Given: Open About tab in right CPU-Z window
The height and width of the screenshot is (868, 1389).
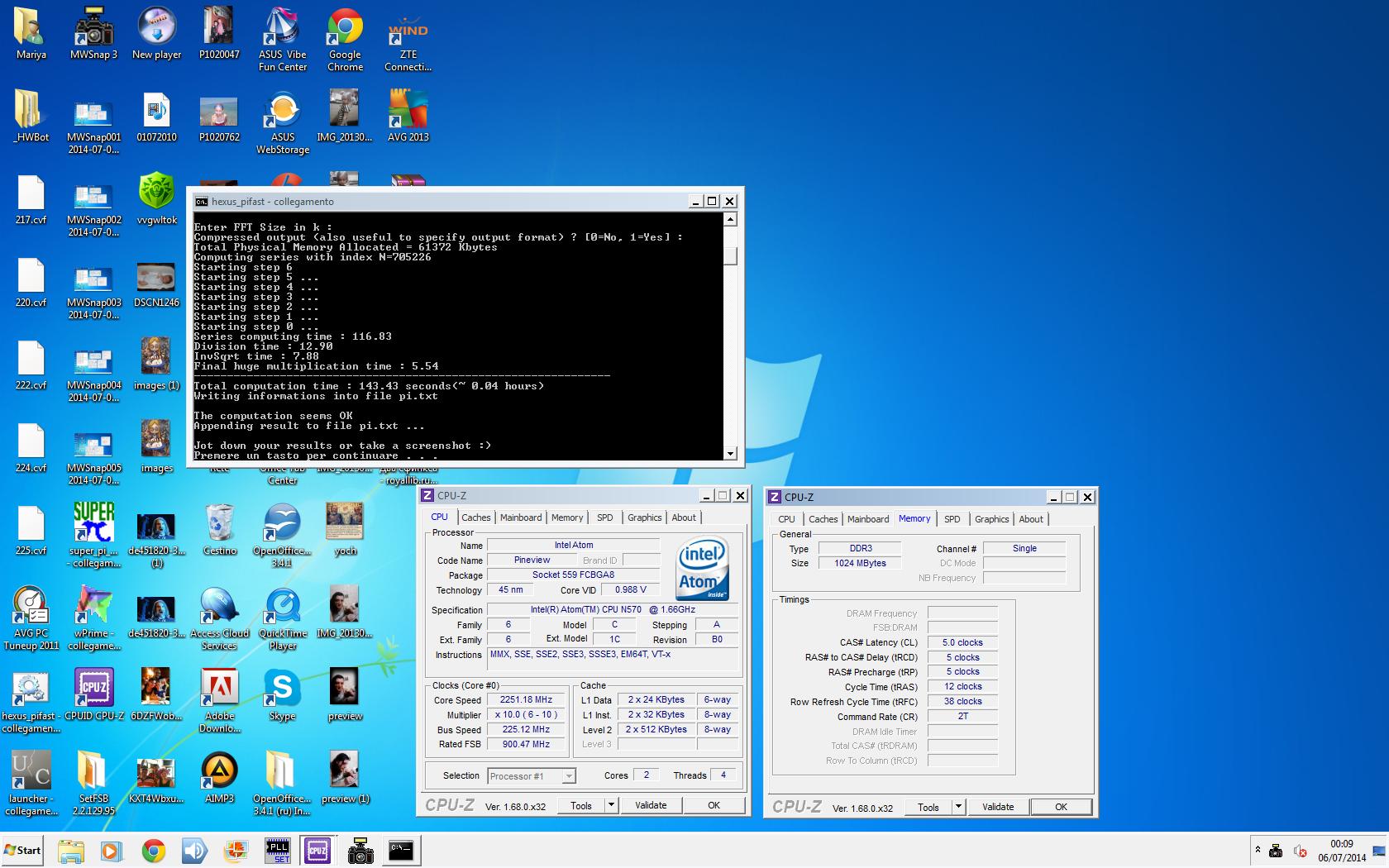Looking at the screenshot, I should click(1031, 519).
